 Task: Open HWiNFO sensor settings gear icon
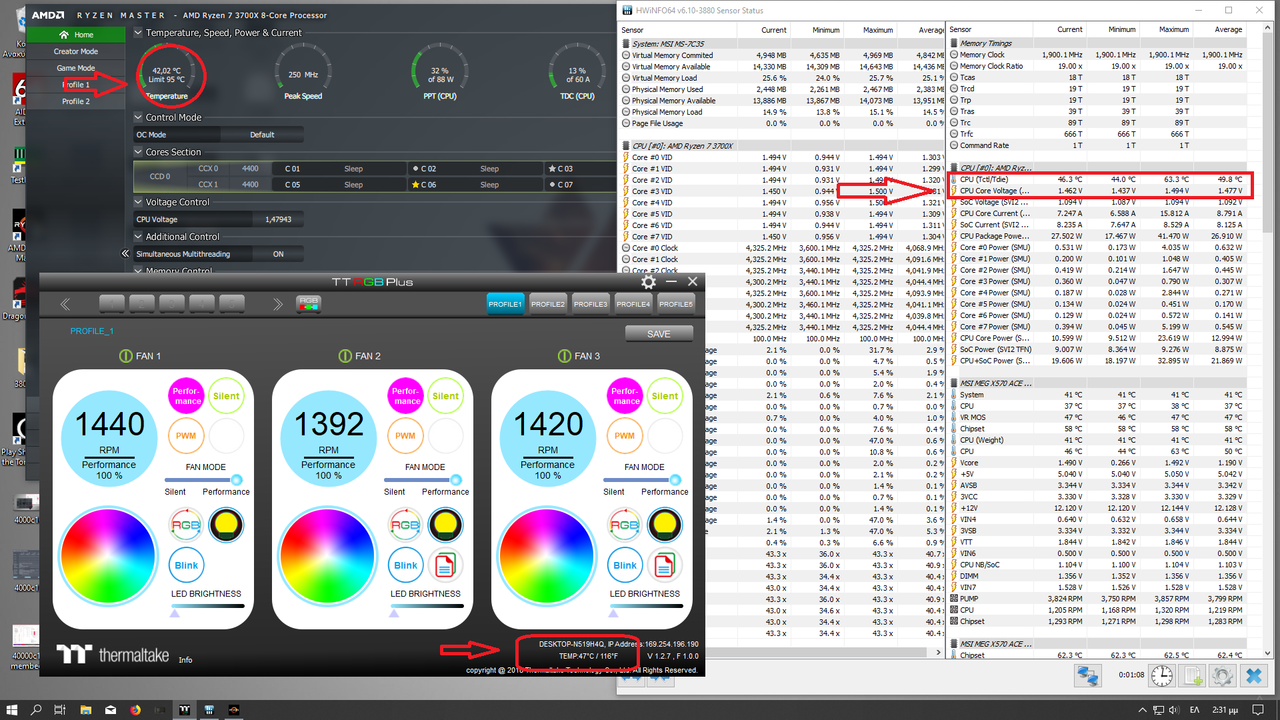[x=1222, y=676]
